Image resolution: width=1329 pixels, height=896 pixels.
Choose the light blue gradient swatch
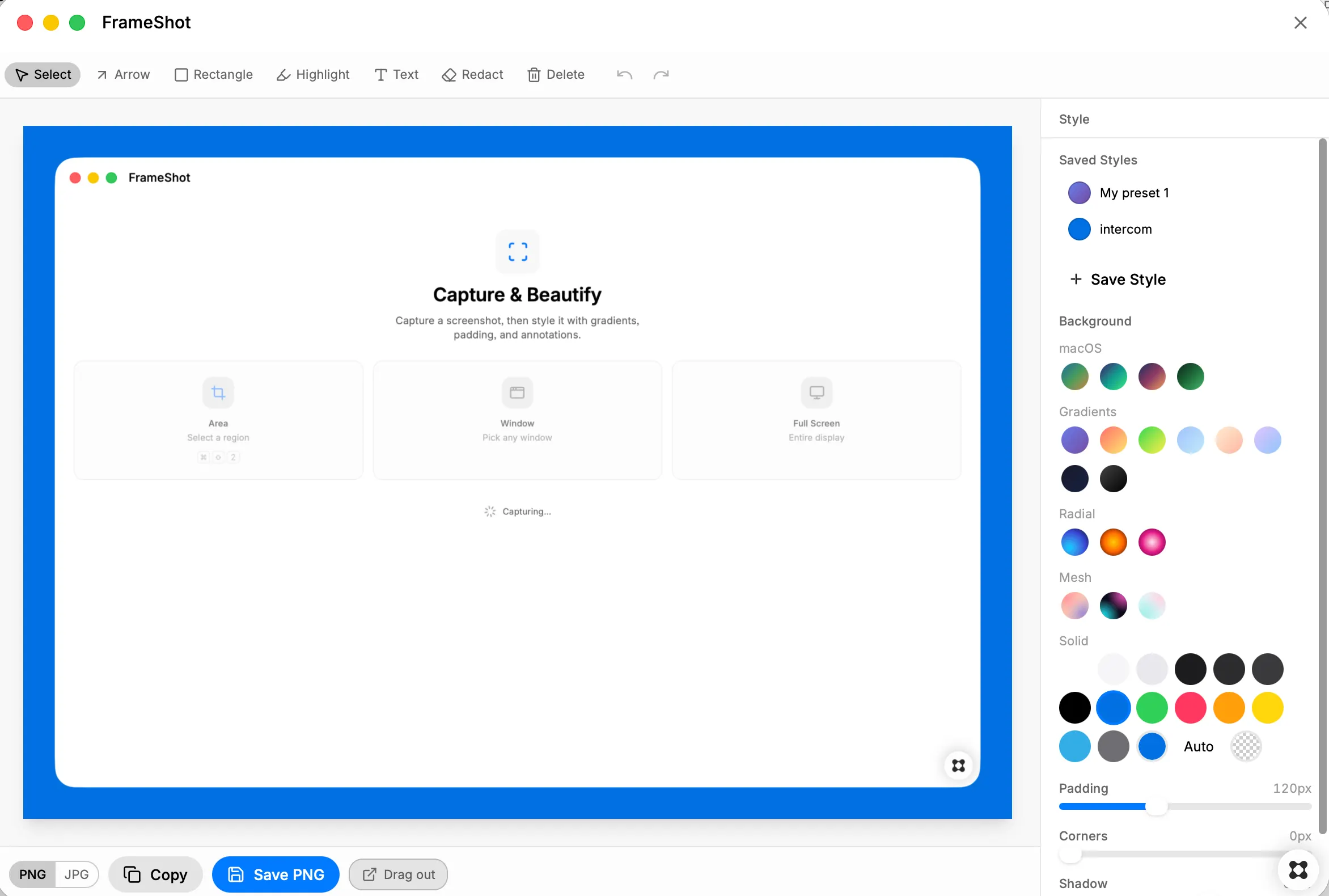point(1191,440)
